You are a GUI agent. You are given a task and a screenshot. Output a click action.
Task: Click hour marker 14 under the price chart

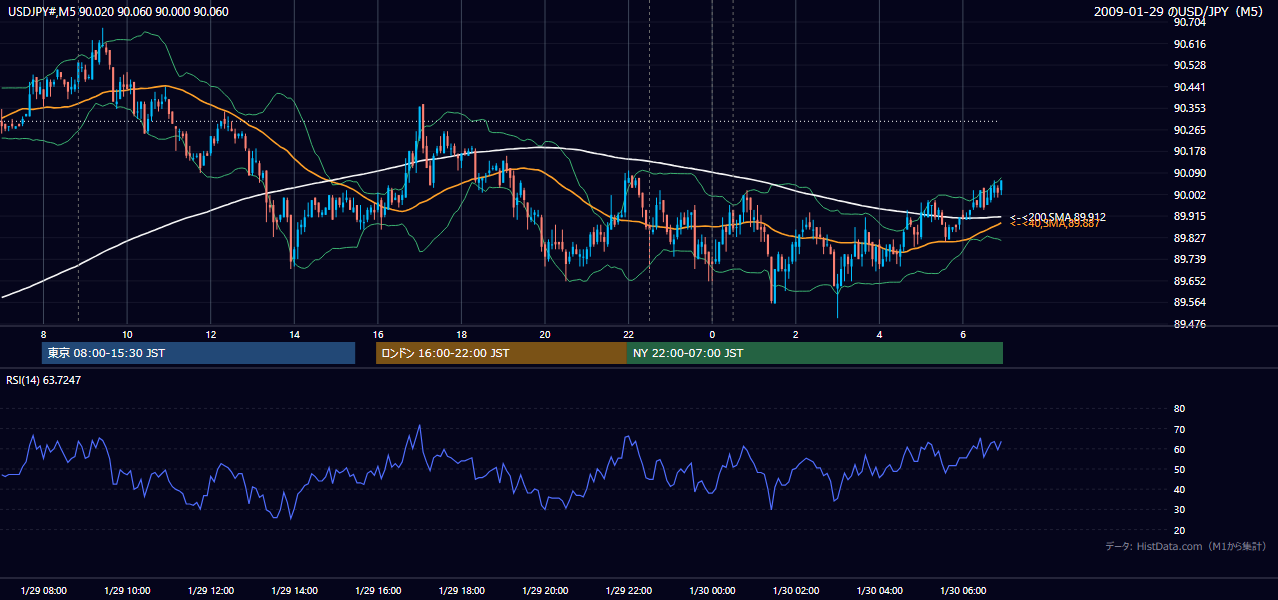(294, 334)
